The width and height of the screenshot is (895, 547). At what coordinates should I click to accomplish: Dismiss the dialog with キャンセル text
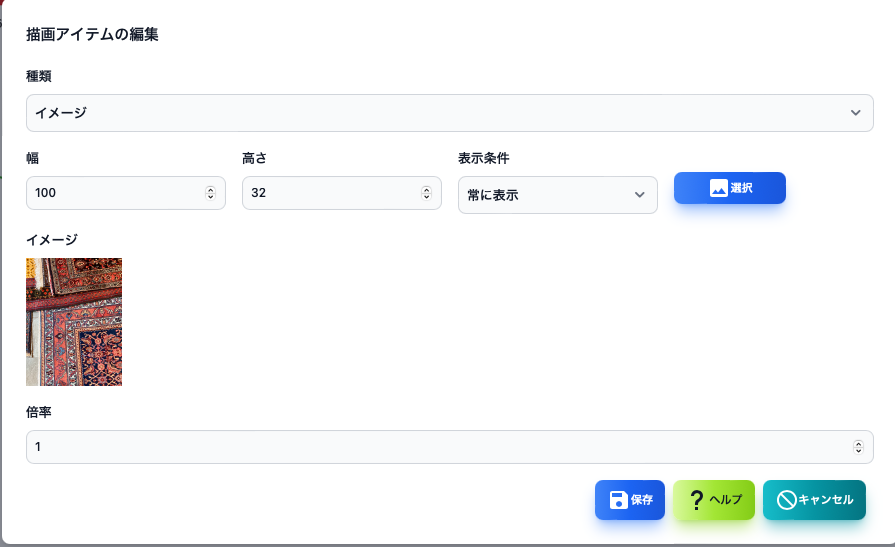click(x=825, y=500)
